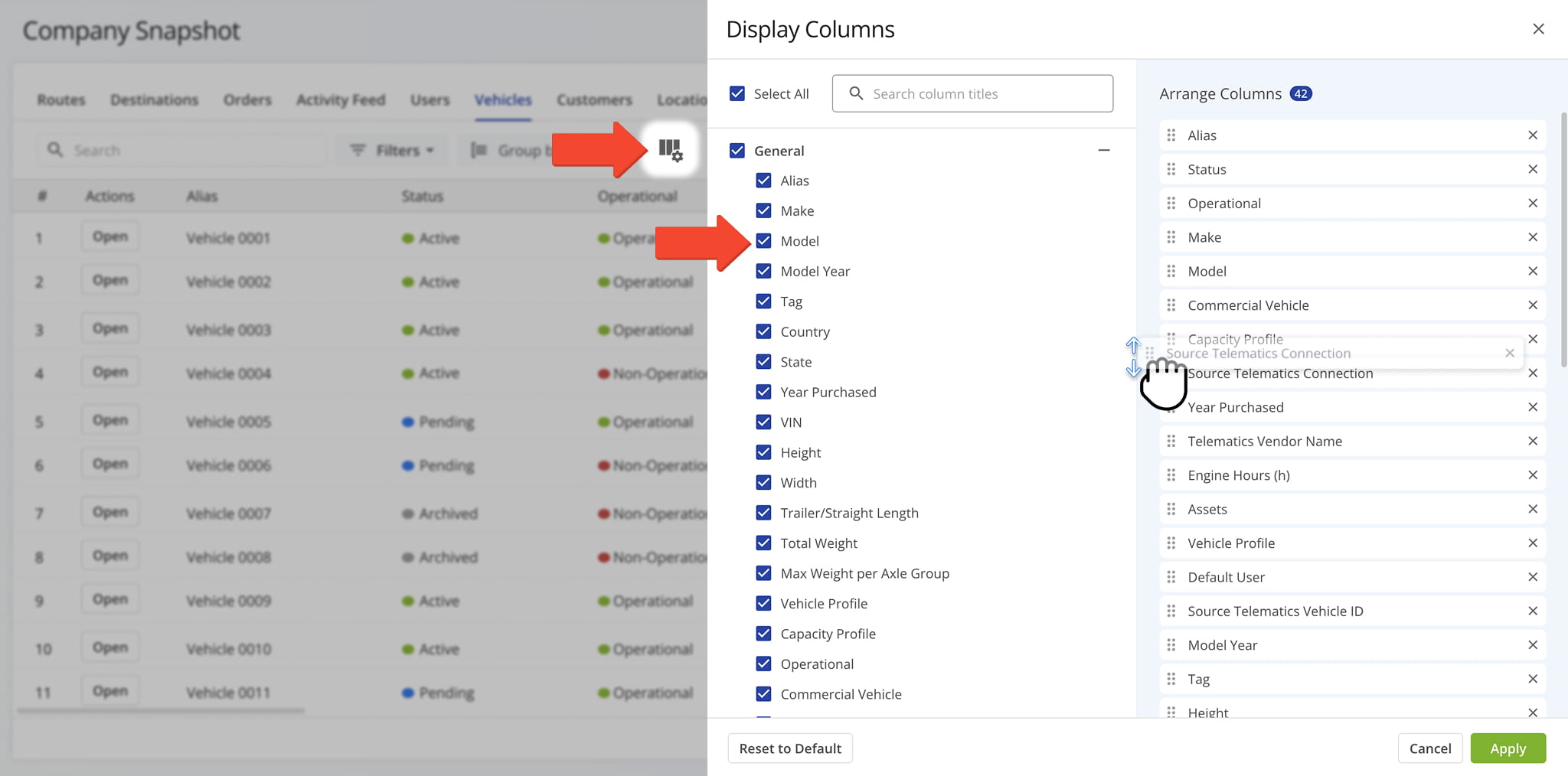
Task: Switch to the Routes tab
Action: point(61,100)
